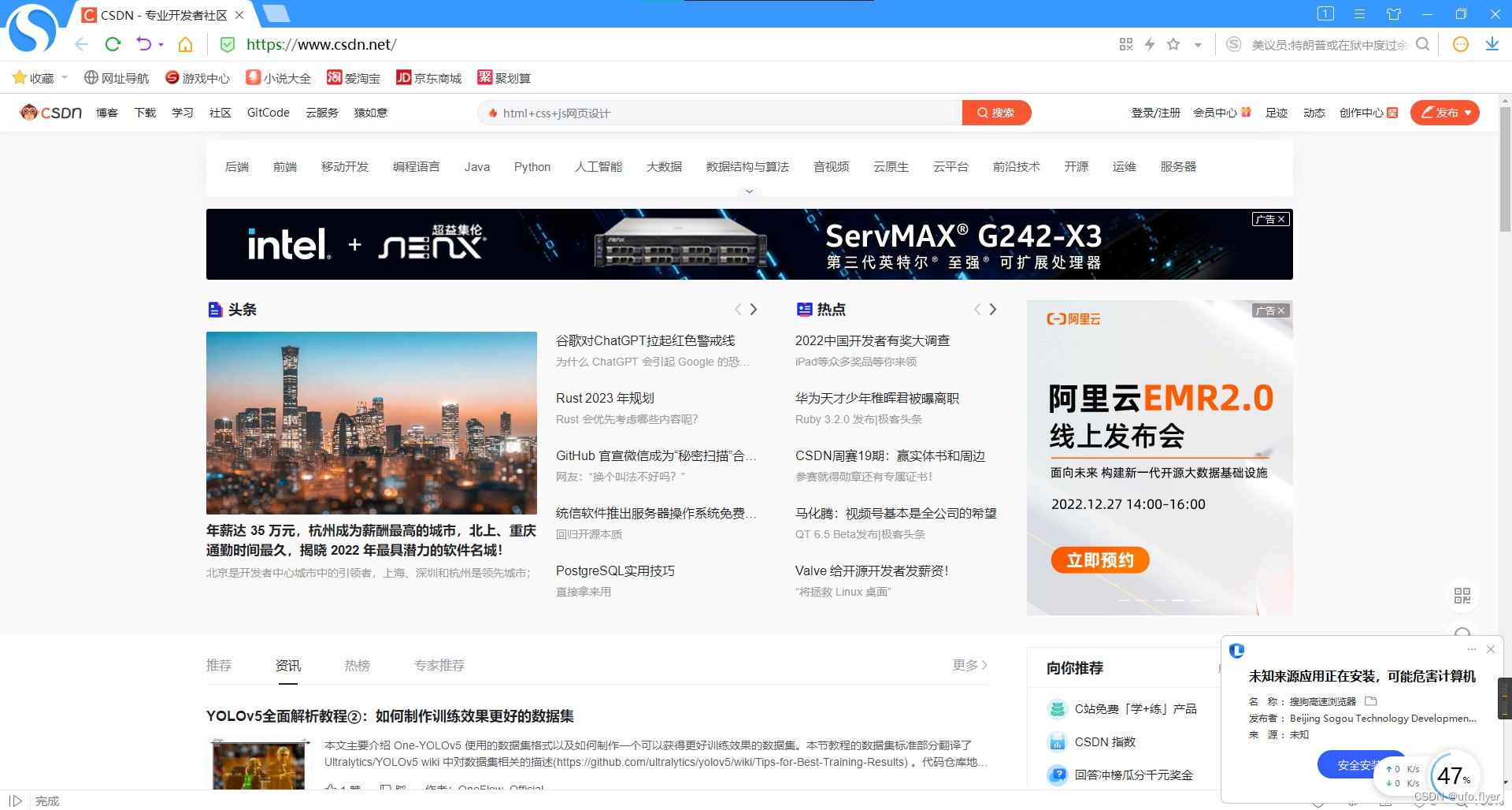This screenshot has height=810, width=1512.
Task: Open 网址导航 bookmark
Action: click(117, 78)
